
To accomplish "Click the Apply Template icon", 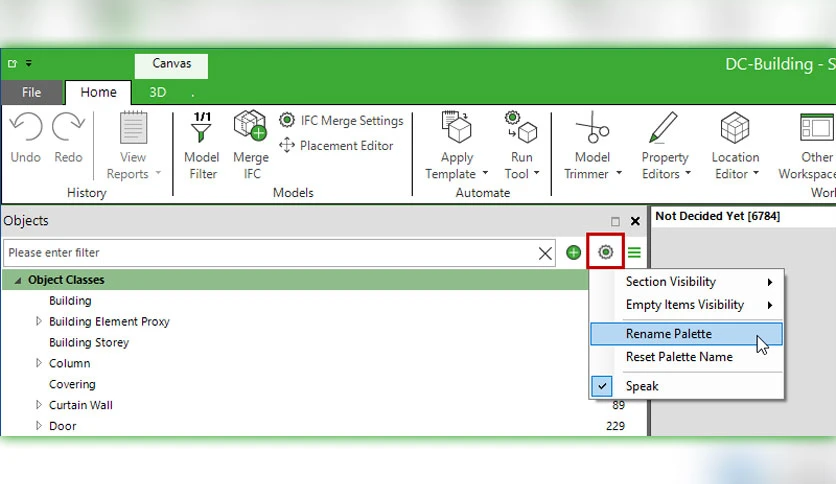I will (x=456, y=127).
